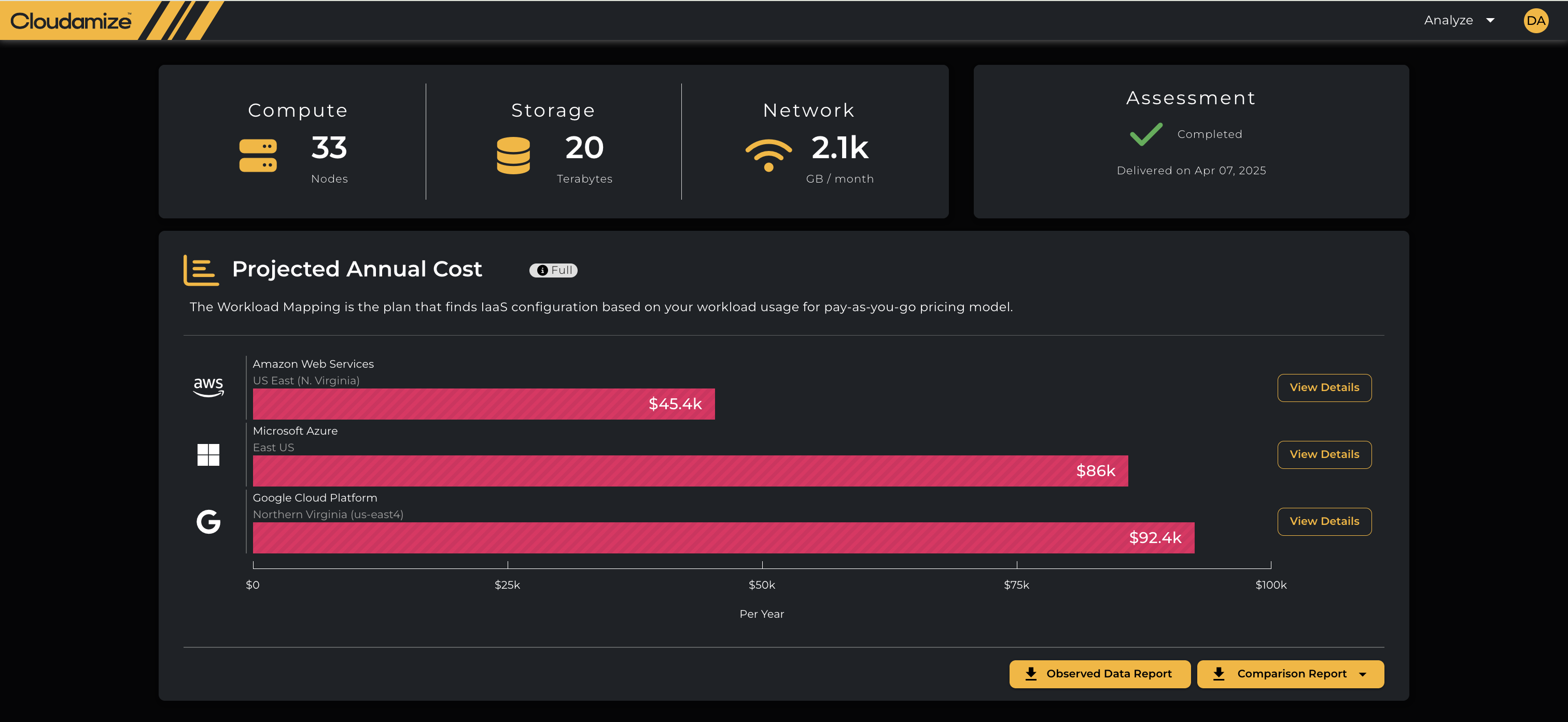Image resolution: width=1568 pixels, height=722 pixels.
Task: Click the $45.4k AWS cost bar
Action: [x=483, y=404]
